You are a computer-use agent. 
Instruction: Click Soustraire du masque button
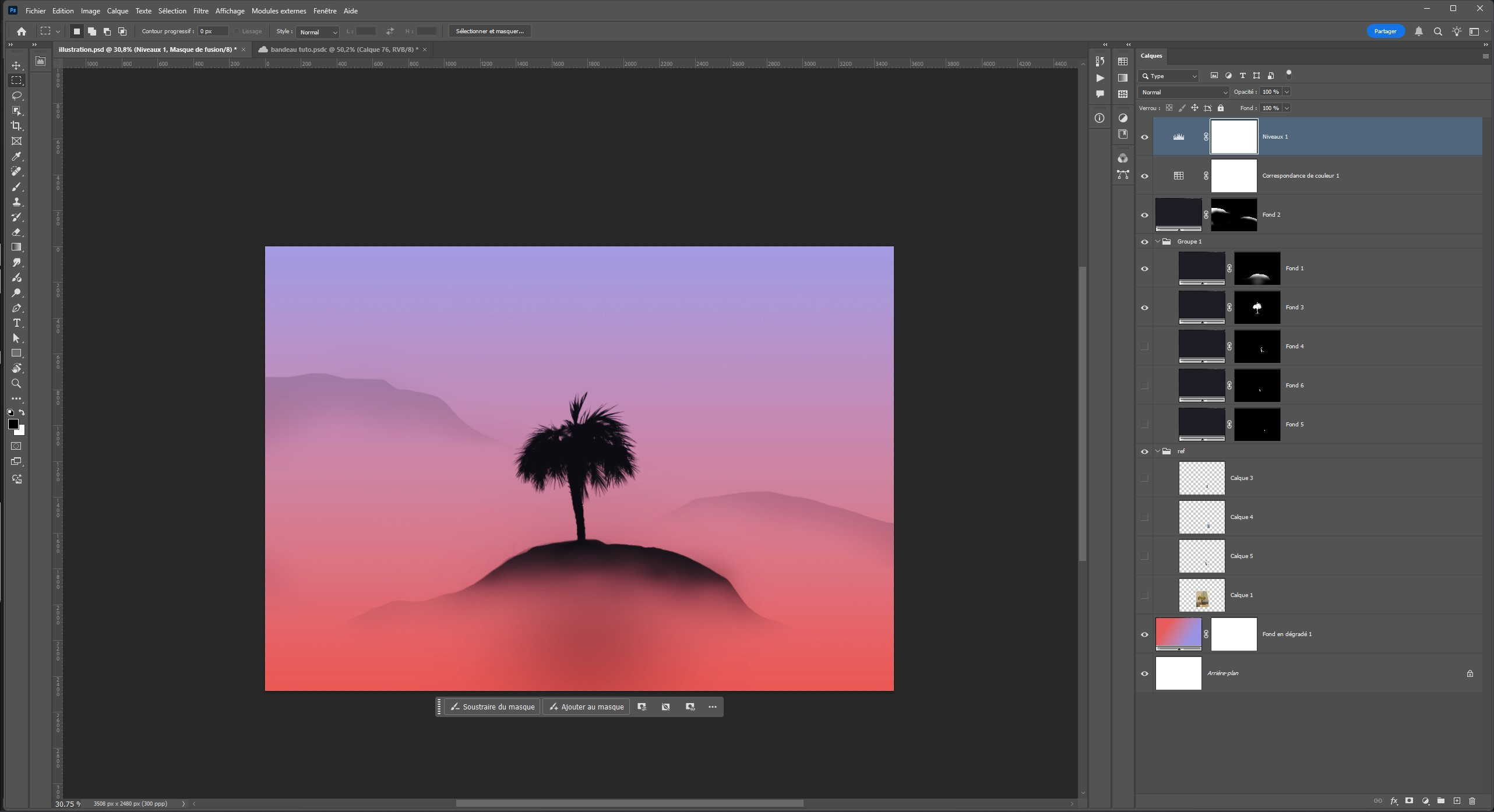[492, 707]
